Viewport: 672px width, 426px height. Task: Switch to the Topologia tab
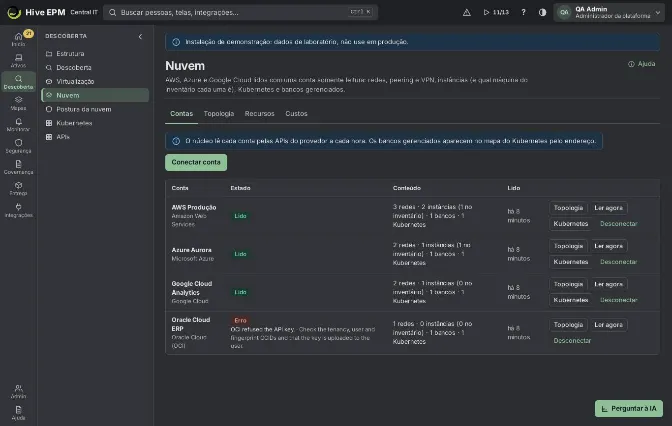tap(219, 114)
